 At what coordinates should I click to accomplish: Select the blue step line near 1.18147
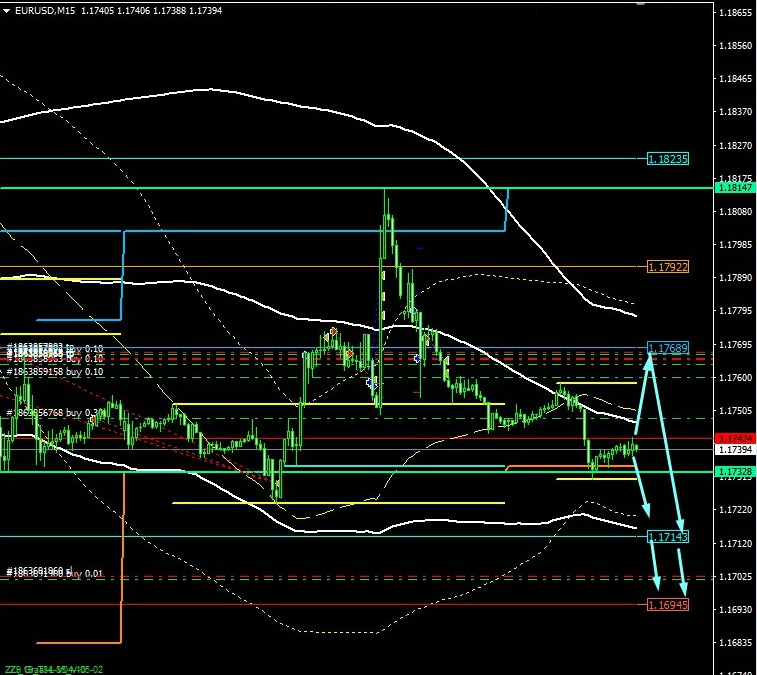click(x=508, y=210)
